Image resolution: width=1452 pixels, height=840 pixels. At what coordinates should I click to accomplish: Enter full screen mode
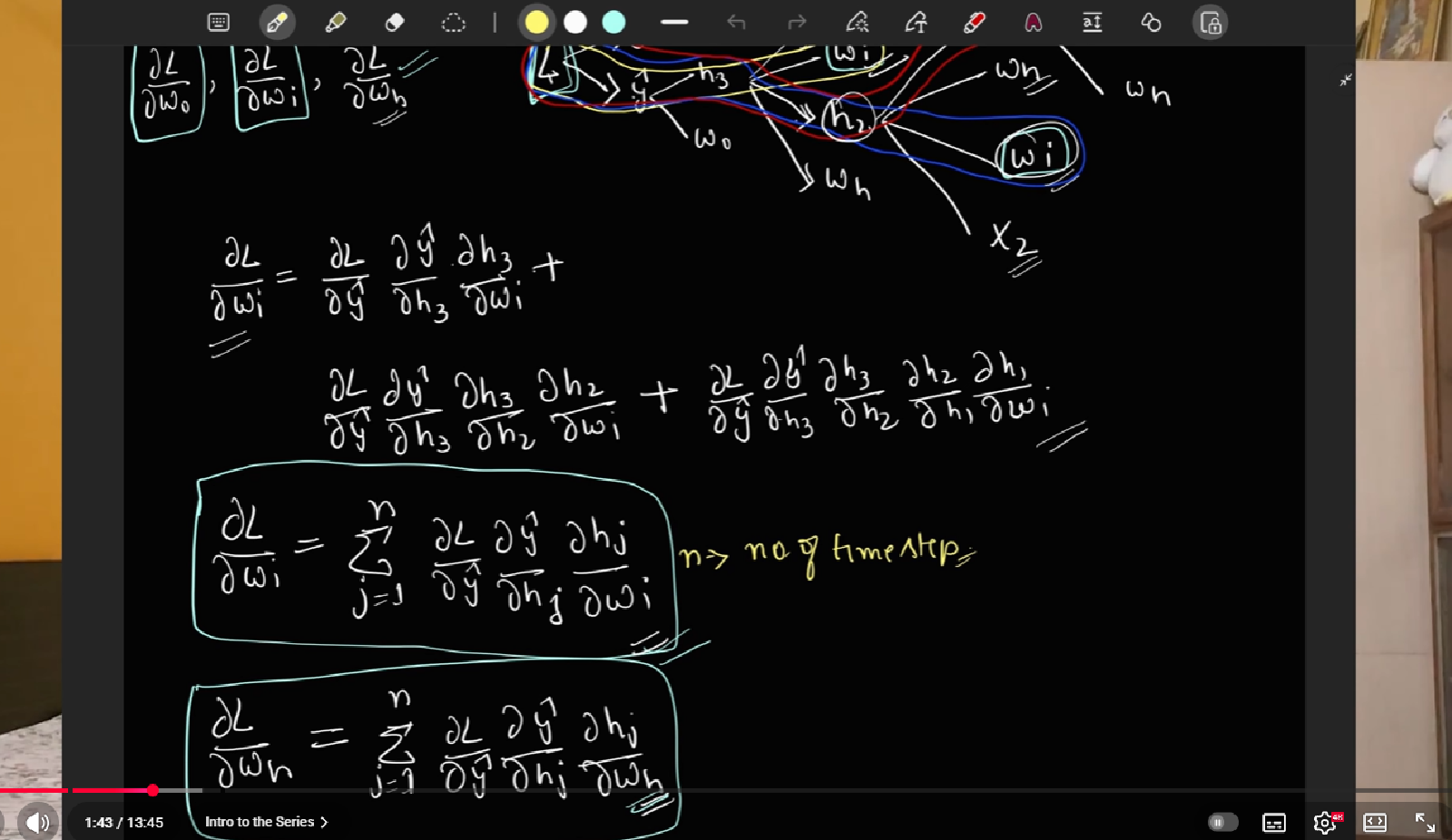(x=1425, y=823)
